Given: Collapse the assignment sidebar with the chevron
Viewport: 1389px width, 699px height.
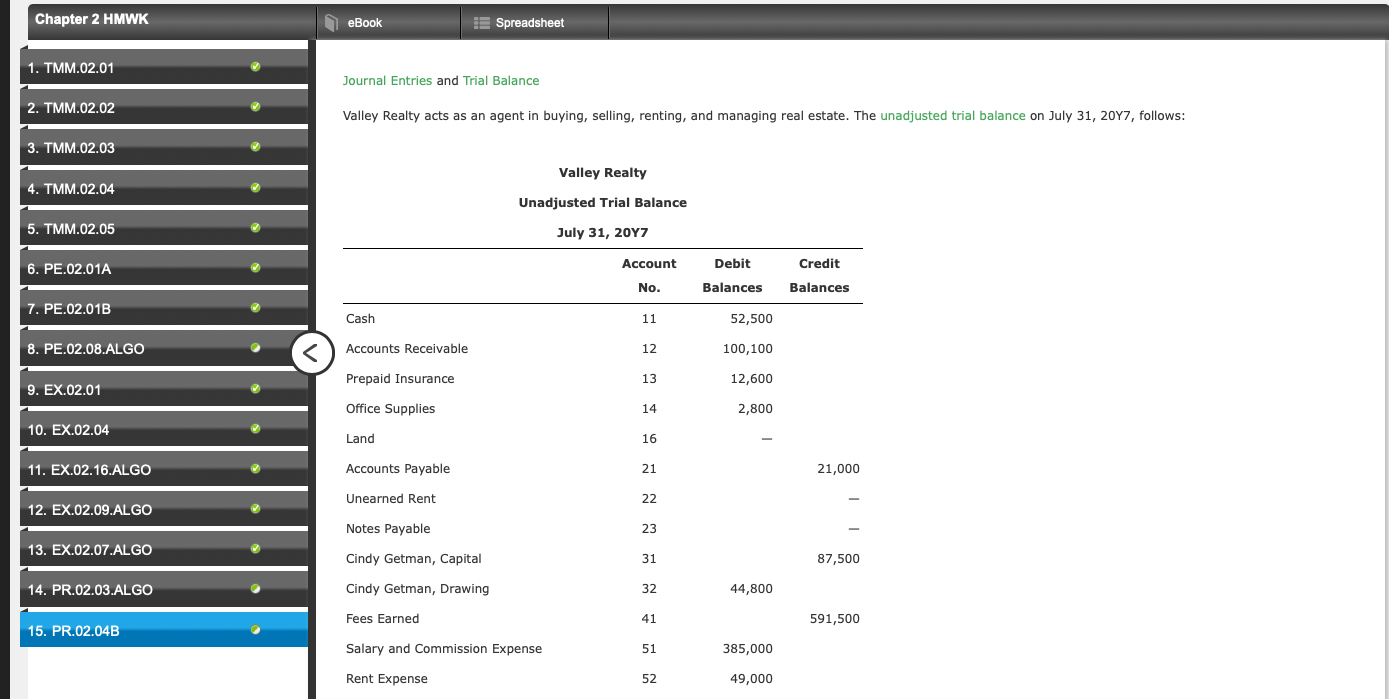Looking at the screenshot, I should pos(313,353).
